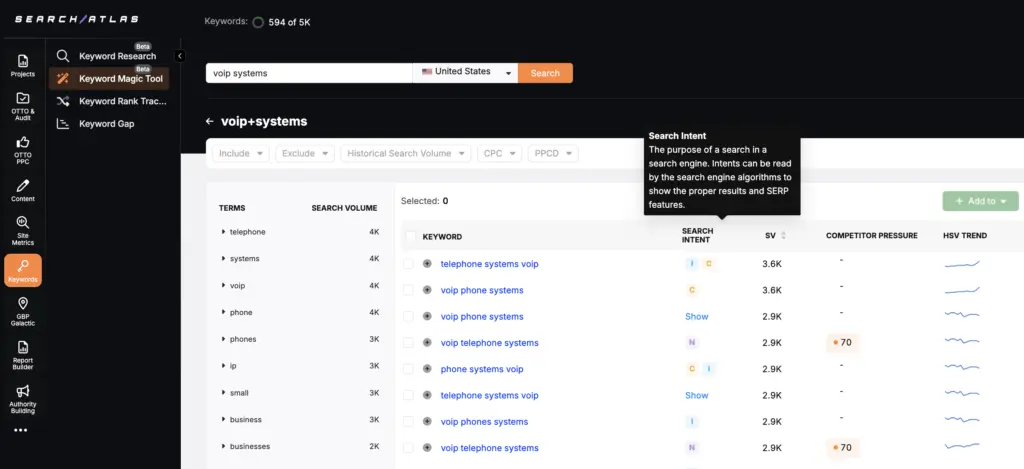This screenshot has height=469, width=1024.
Task: Click intent badge I for voip phones systems
Action: click(x=692, y=421)
